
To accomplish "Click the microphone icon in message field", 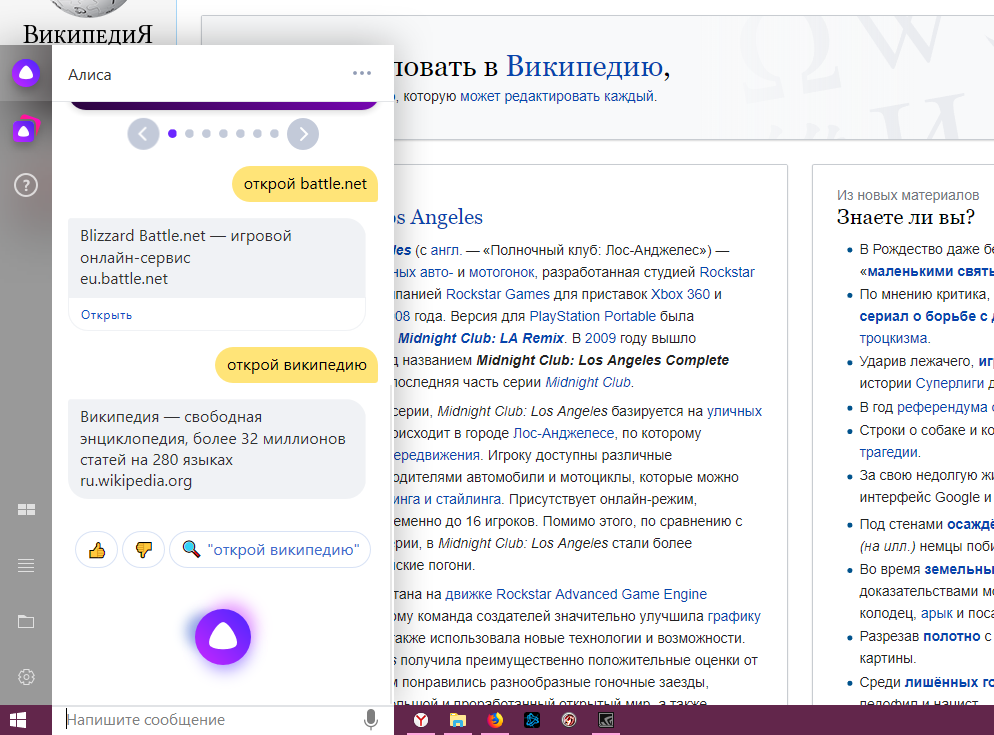I will point(371,720).
